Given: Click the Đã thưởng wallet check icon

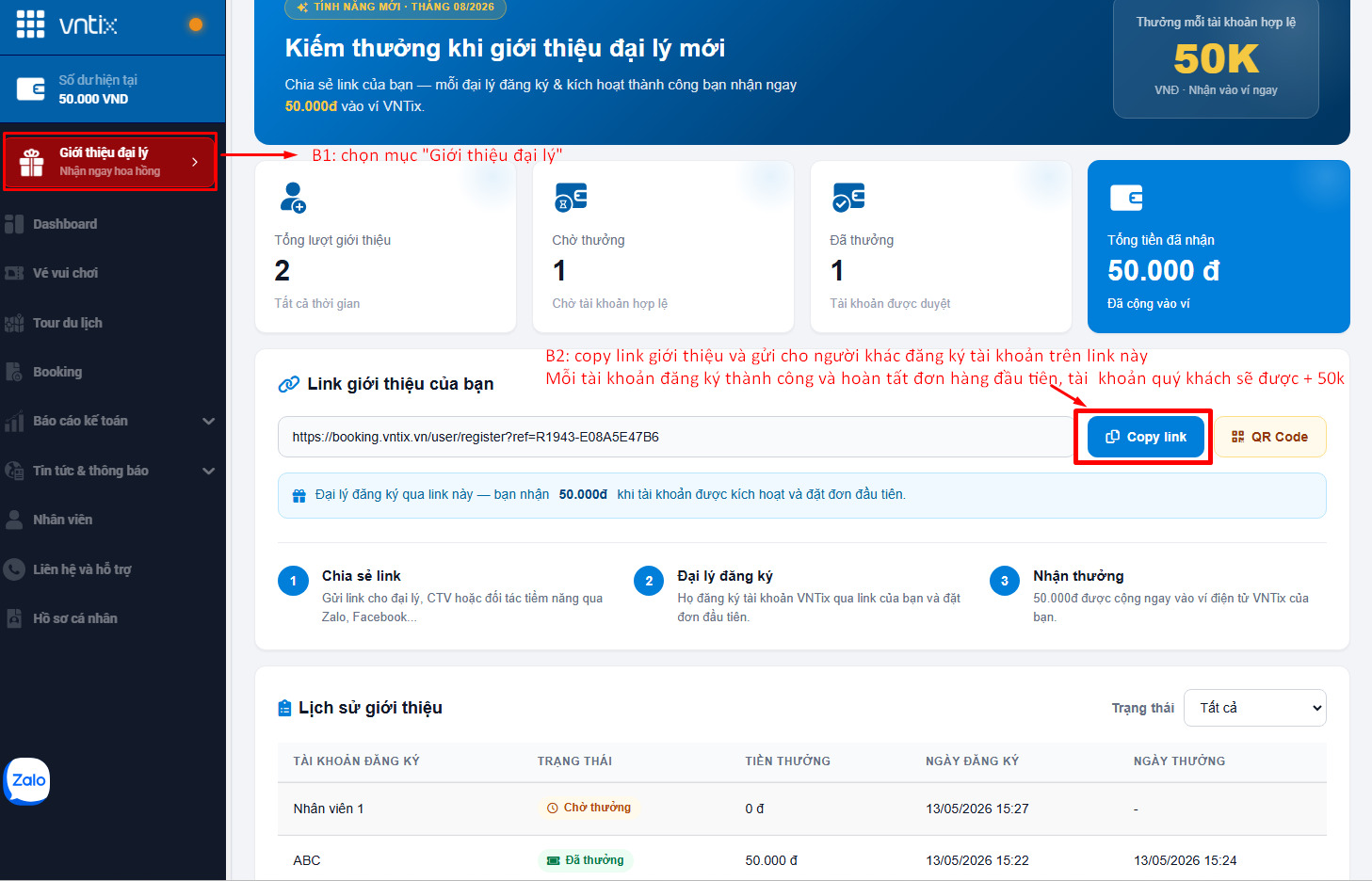Looking at the screenshot, I should point(848,198).
